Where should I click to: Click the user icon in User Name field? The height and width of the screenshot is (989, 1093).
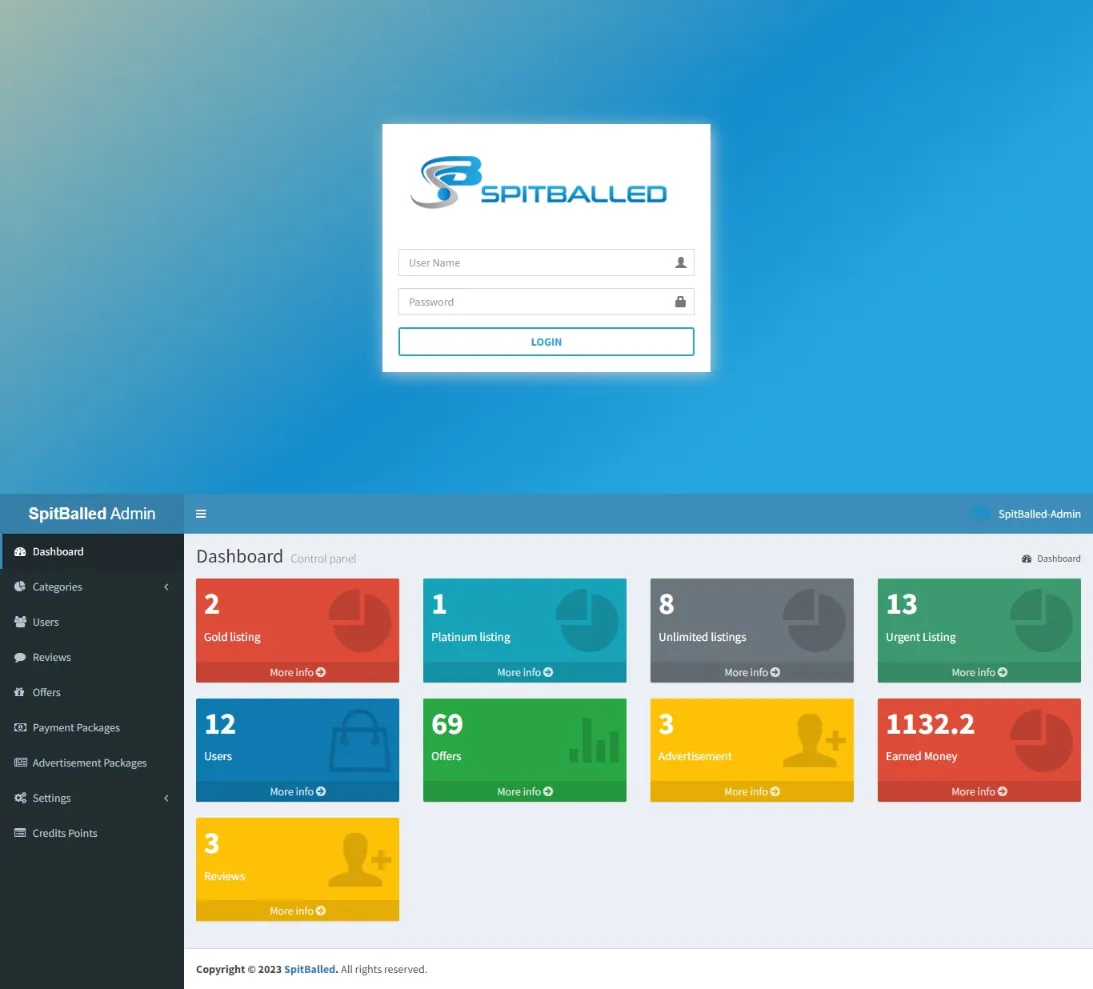point(680,263)
